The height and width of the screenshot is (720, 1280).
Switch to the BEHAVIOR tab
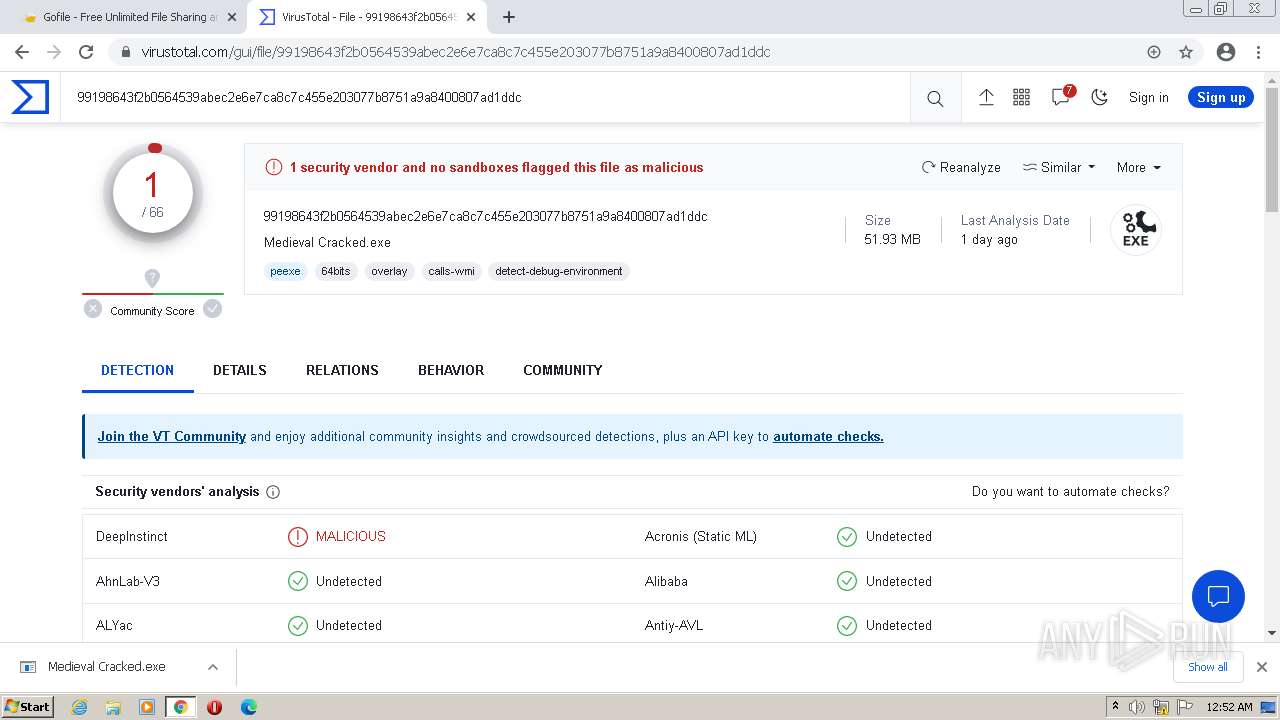click(x=451, y=370)
